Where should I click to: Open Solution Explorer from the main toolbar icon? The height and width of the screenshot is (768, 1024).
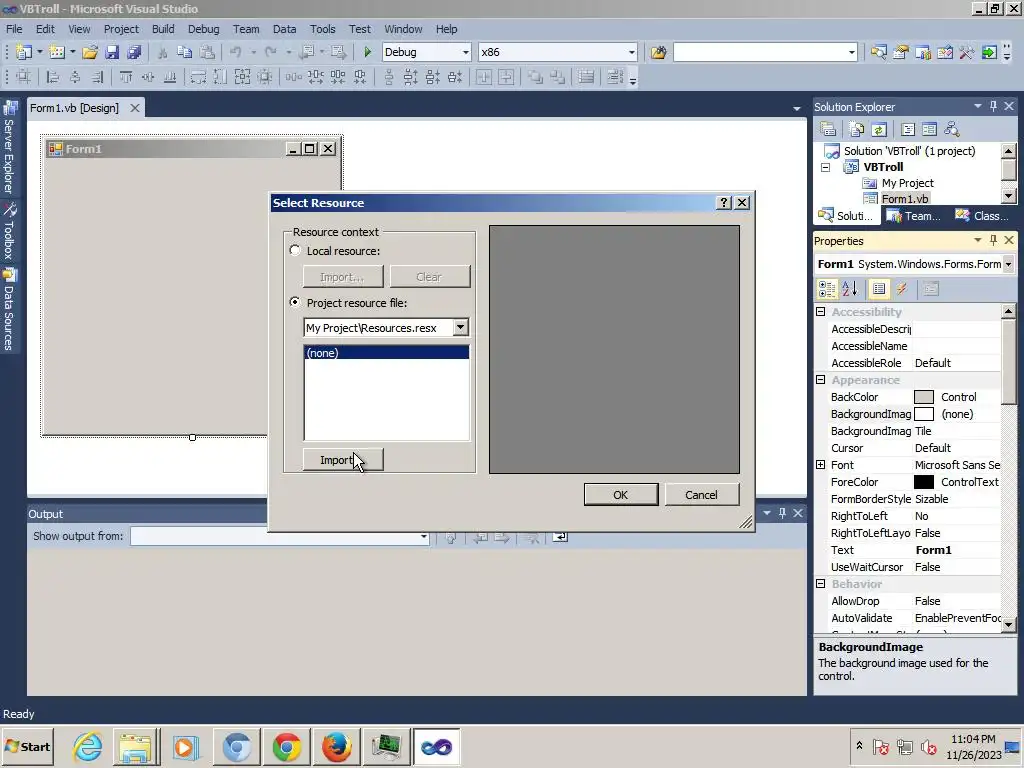[x=878, y=52]
